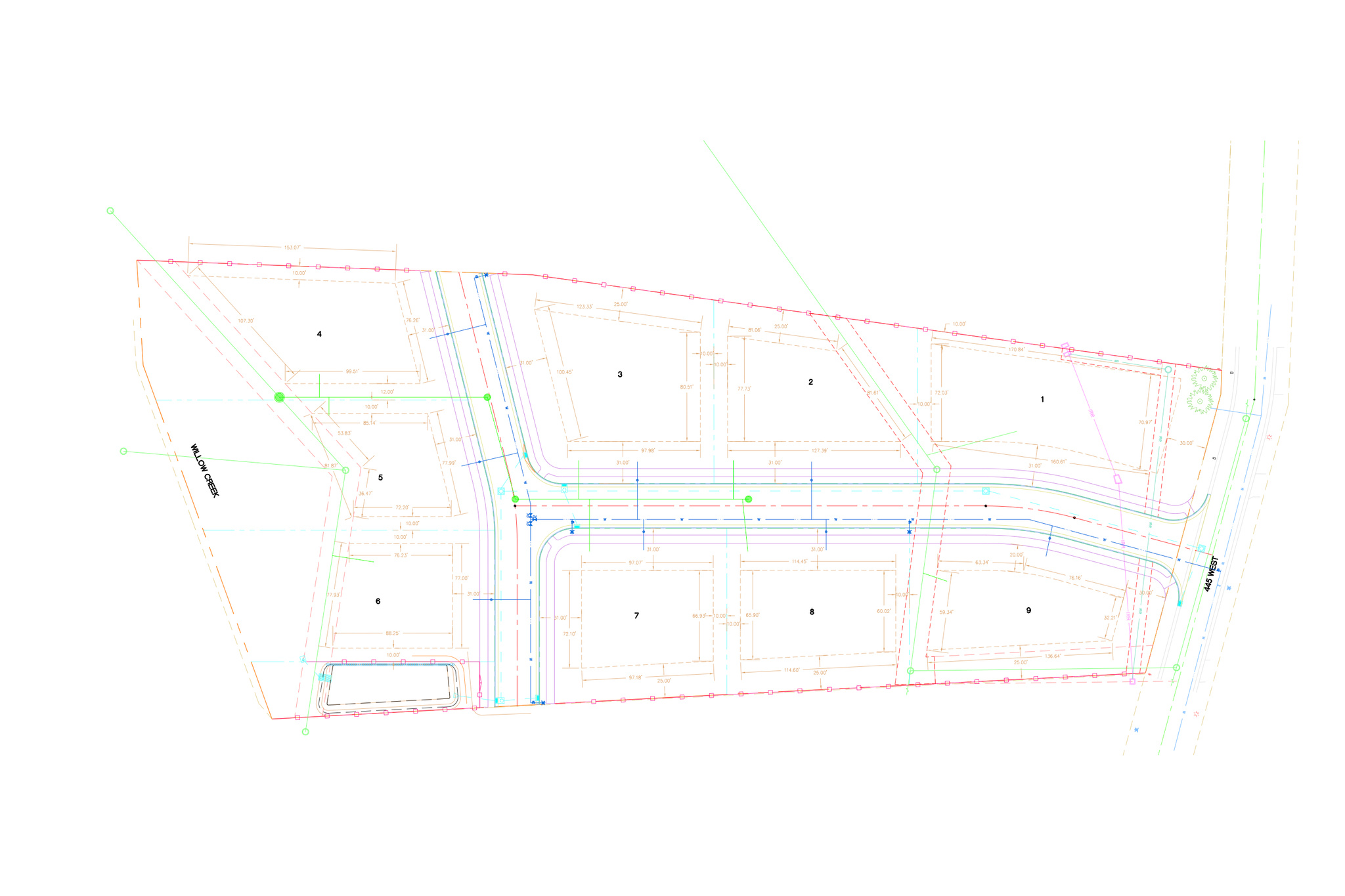Select the lot 4 number label
1345x896 pixels.
(x=319, y=334)
